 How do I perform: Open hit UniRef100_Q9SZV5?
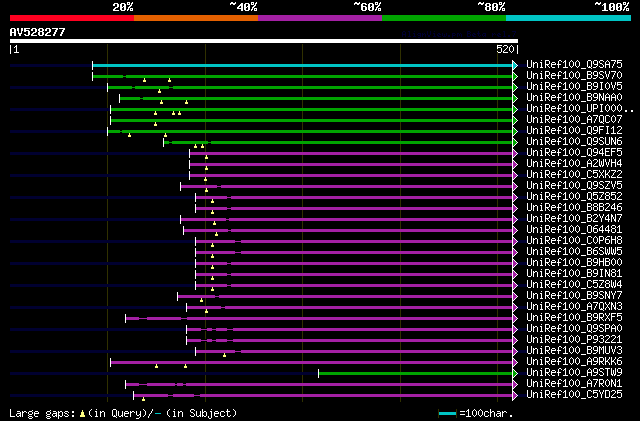[x=574, y=186]
